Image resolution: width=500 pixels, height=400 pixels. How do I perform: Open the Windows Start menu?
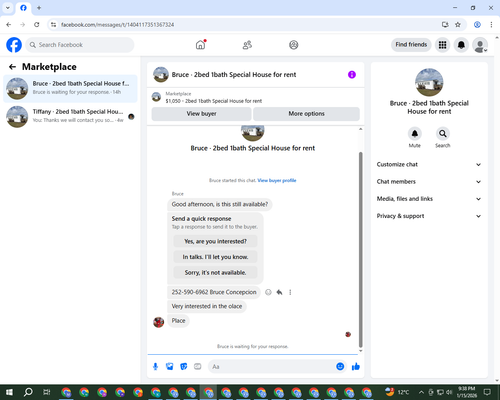(9, 392)
